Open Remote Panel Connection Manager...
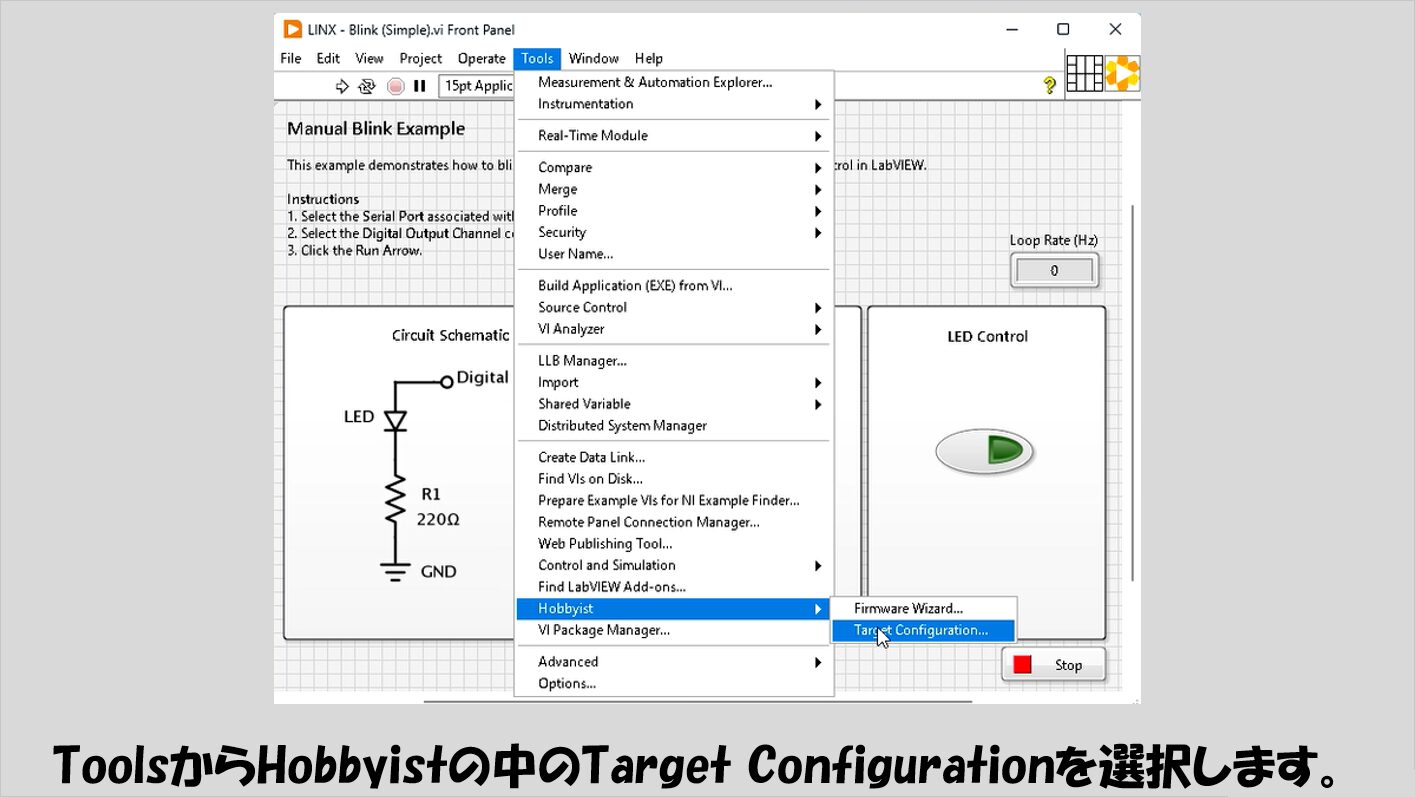The image size is (1415, 797). pyautogui.click(x=673, y=523)
